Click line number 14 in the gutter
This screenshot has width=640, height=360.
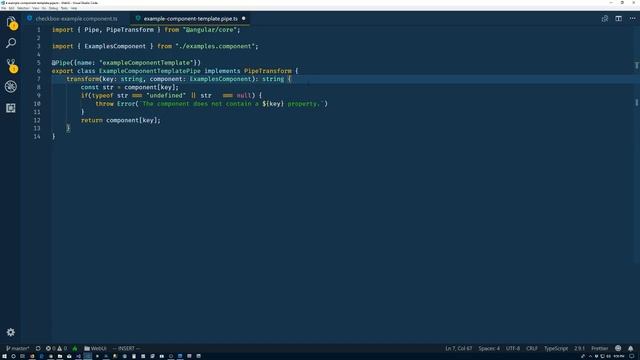click(x=37, y=136)
